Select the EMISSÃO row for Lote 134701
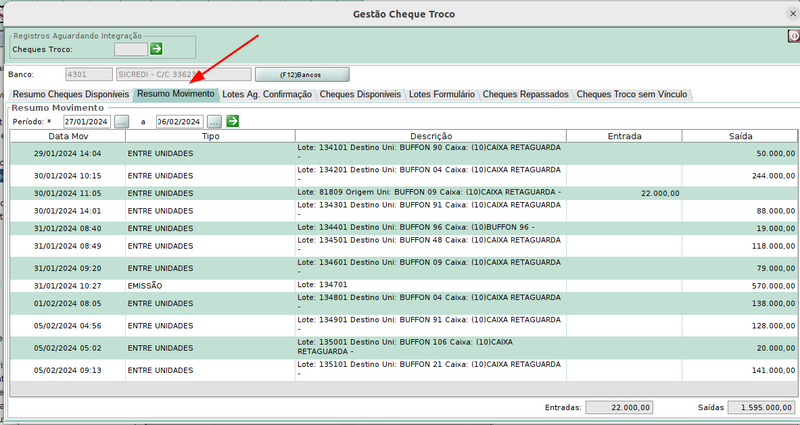Screen dimensions: 800x425 400,285
